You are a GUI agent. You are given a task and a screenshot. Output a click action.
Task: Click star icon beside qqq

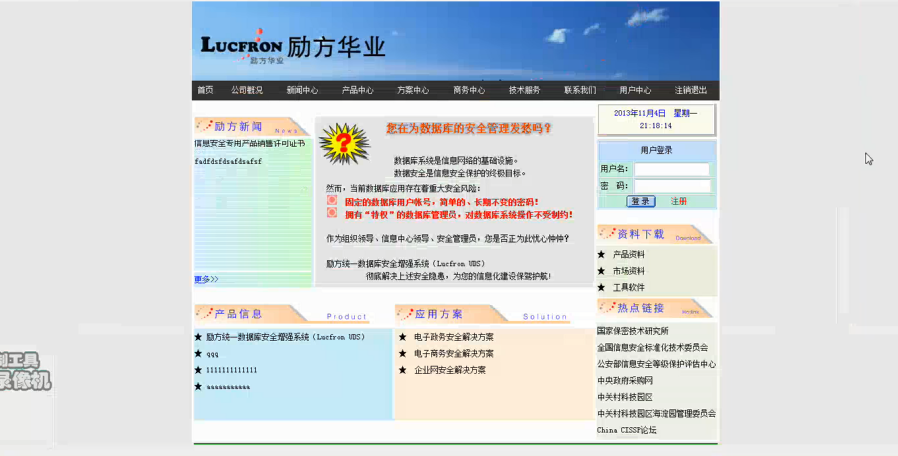click(198, 353)
